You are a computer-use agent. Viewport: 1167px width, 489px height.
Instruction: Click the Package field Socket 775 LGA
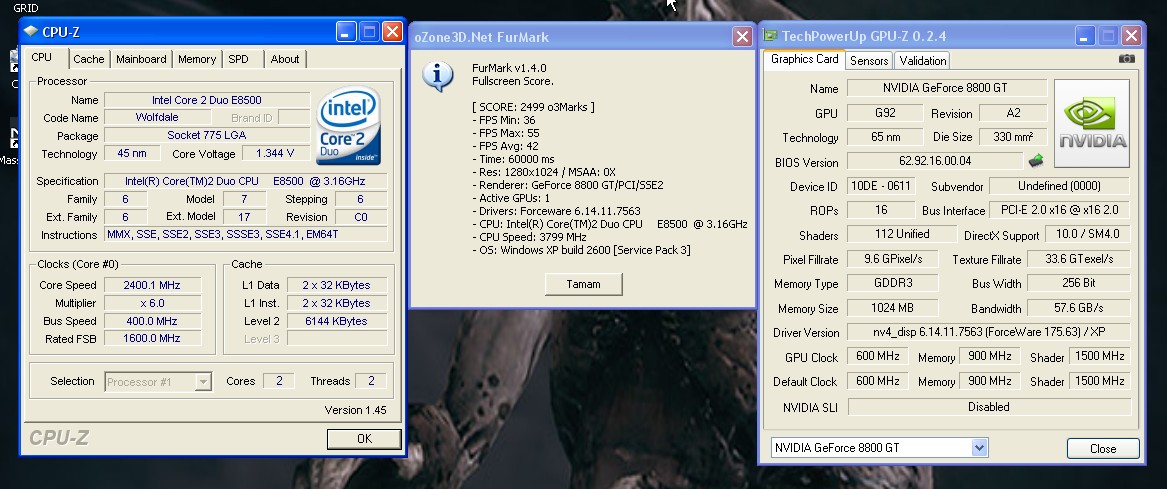[x=207, y=135]
